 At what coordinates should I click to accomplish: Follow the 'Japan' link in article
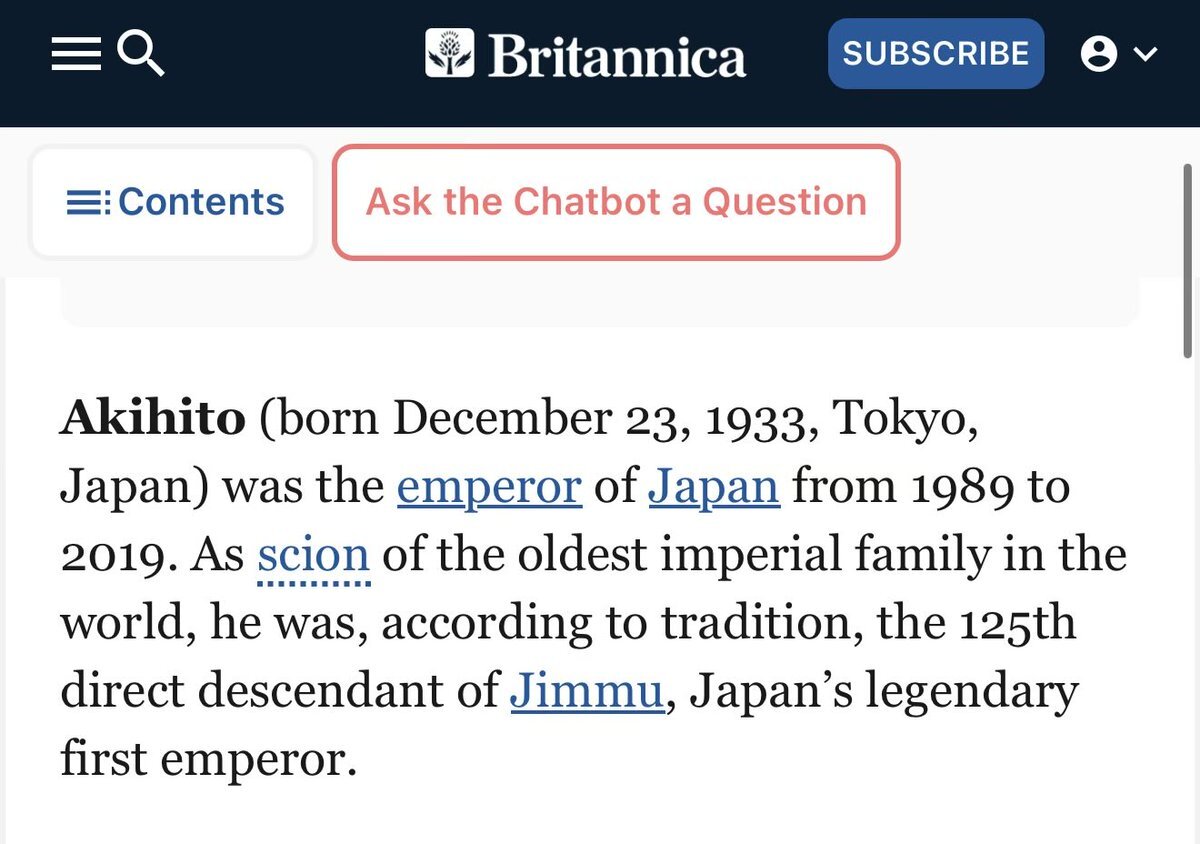click(x=713, y=487)
